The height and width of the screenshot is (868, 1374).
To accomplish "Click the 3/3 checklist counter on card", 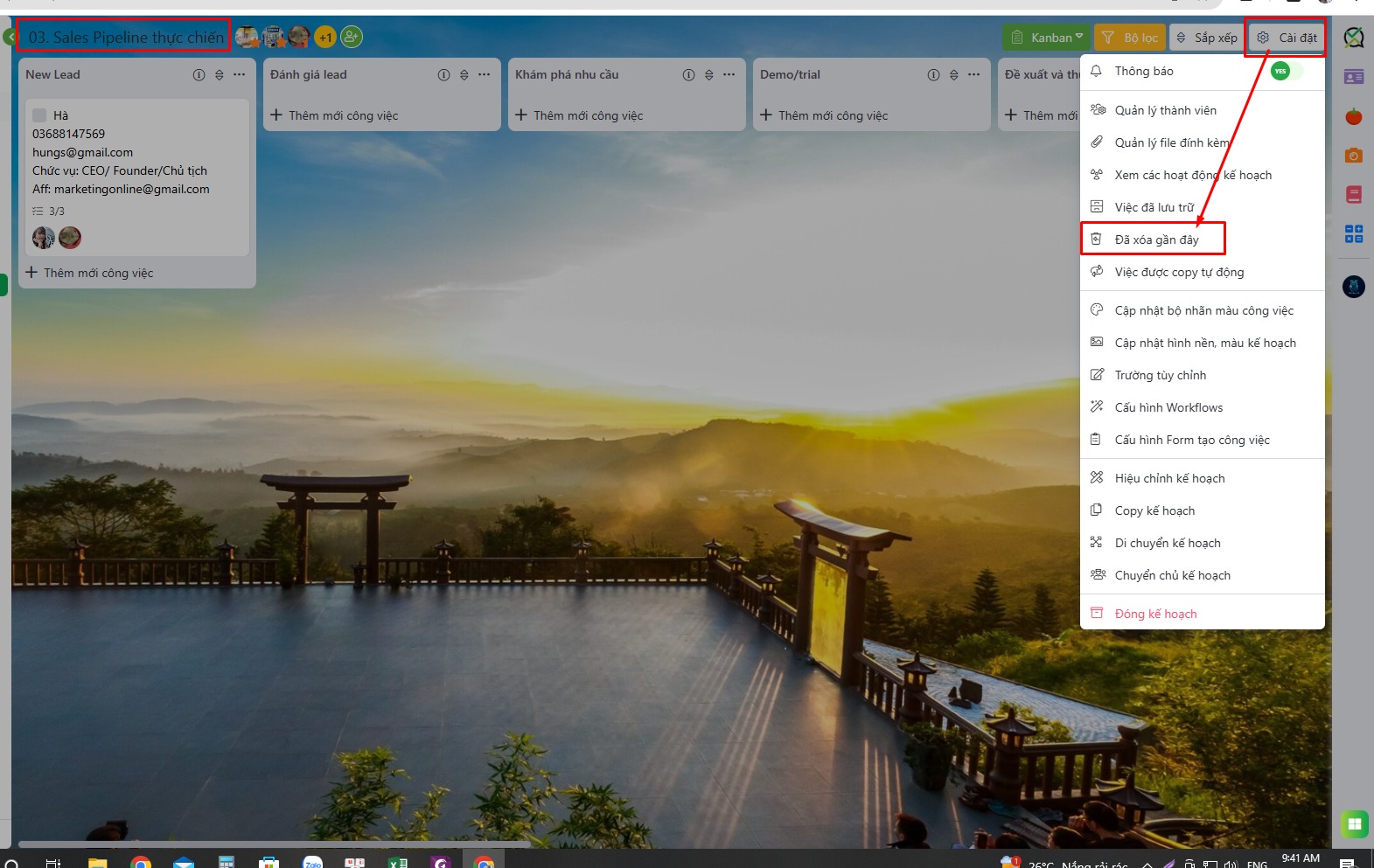I will (49, 212).
